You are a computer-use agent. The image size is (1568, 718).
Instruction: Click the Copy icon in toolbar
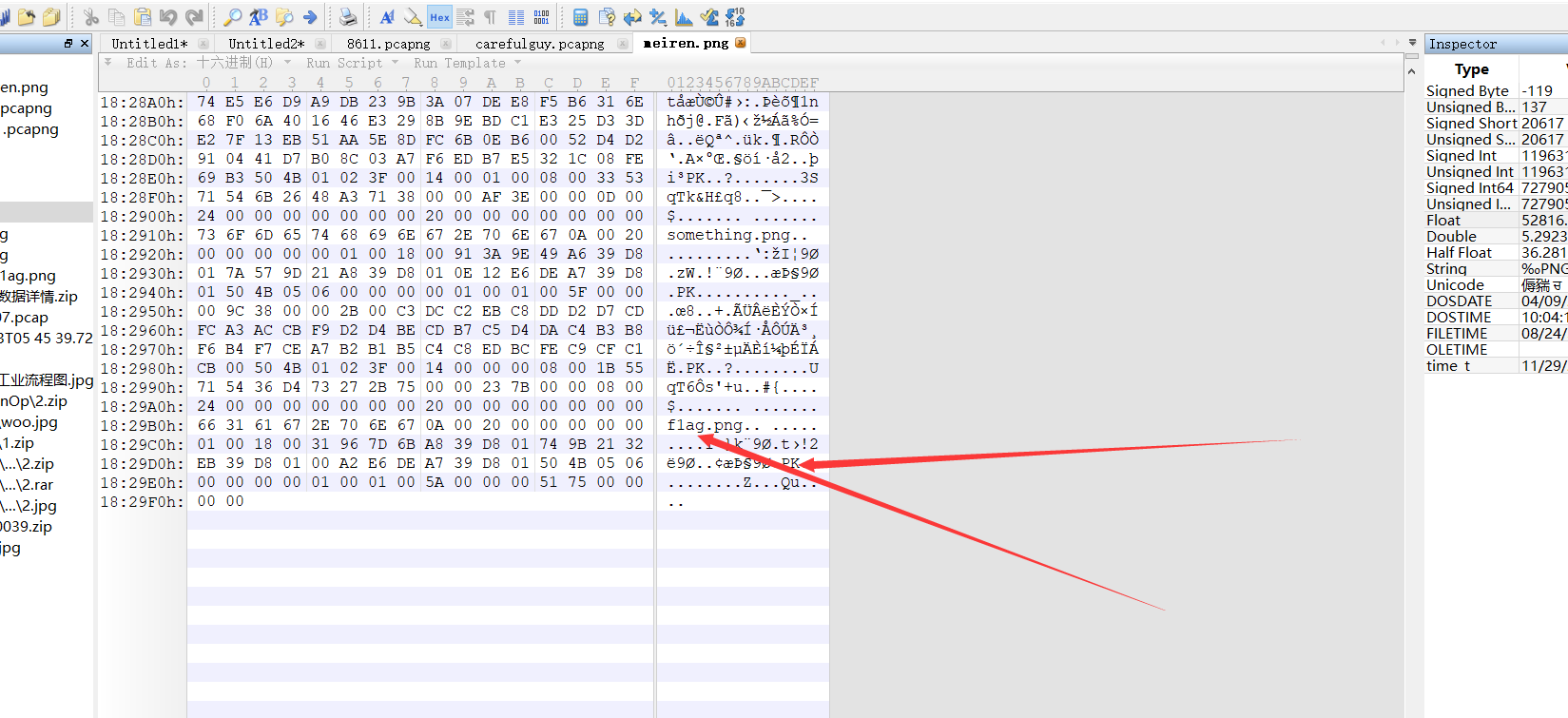[x=117, y=17]
